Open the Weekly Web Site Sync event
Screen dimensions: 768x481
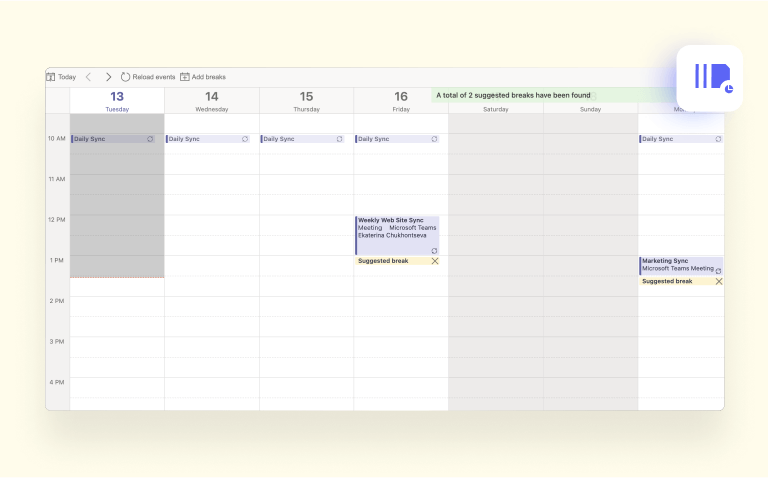point(397,236)
